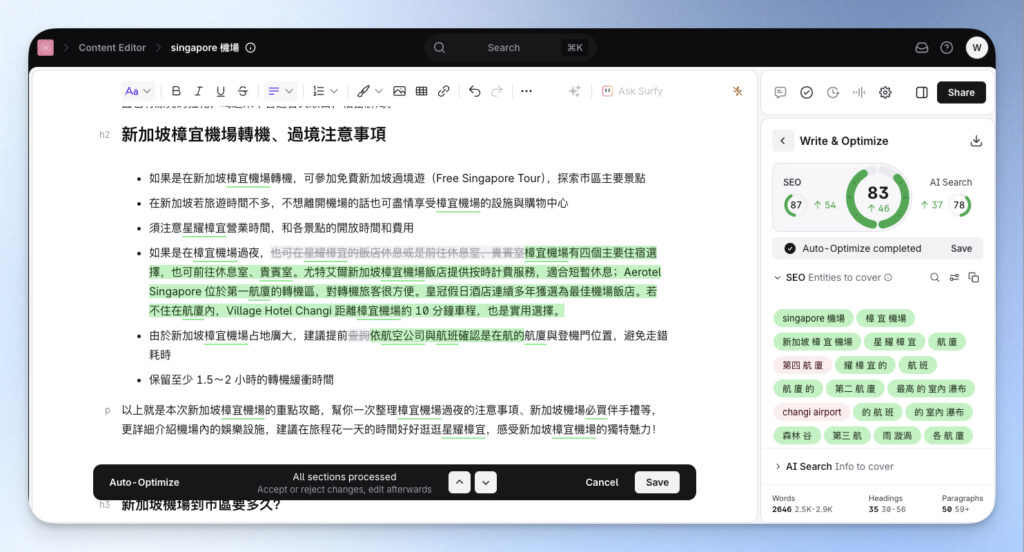Download the Write & Optimize report
The image size is (1024, 552).
[976, 141]
